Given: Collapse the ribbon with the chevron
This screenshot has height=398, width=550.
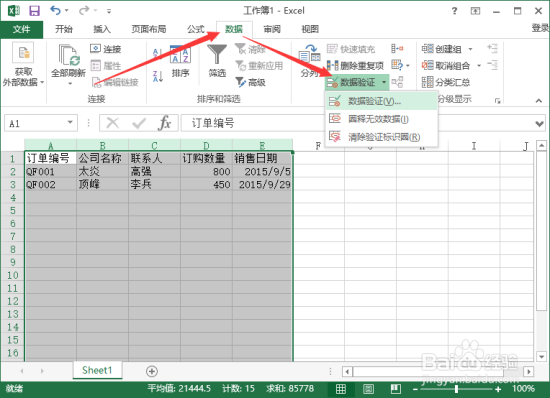Looking at the screenshot, I should point(539,101).
